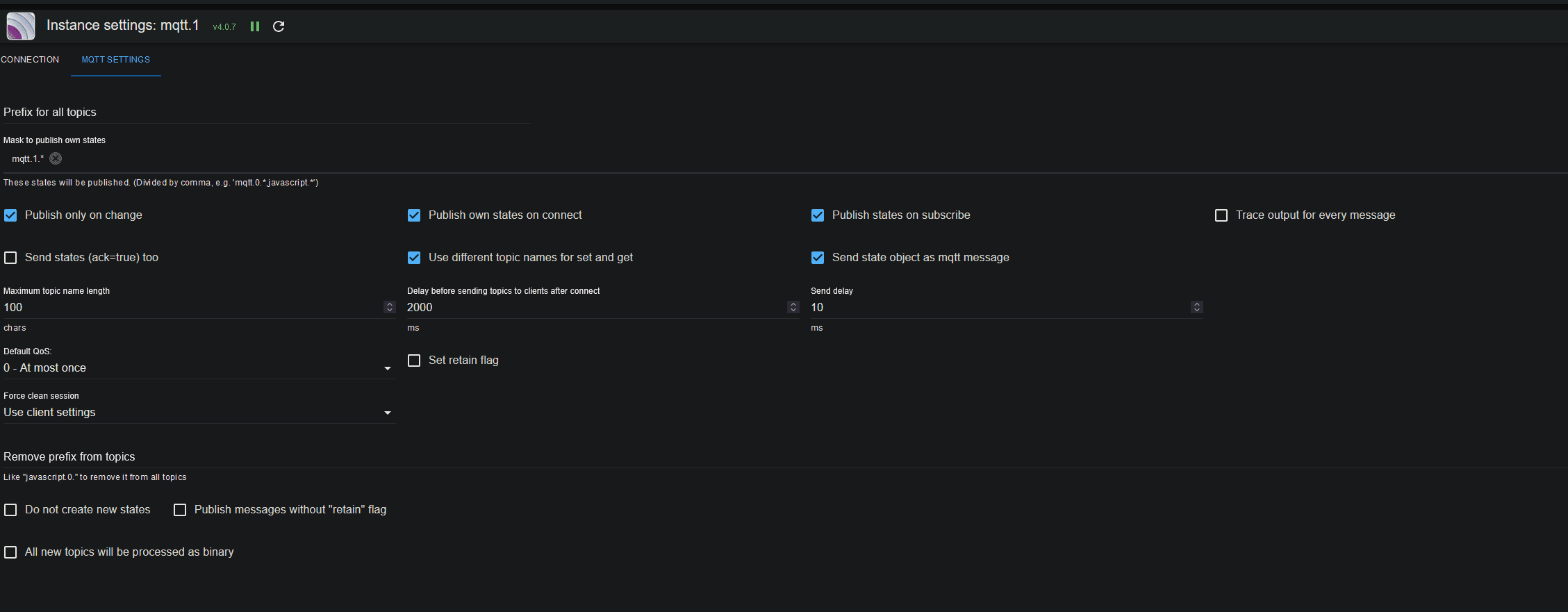Enable Send states (ack=true) too
Image resolution: width=1568 pixels, height=612 pixels.
point(10,258)
